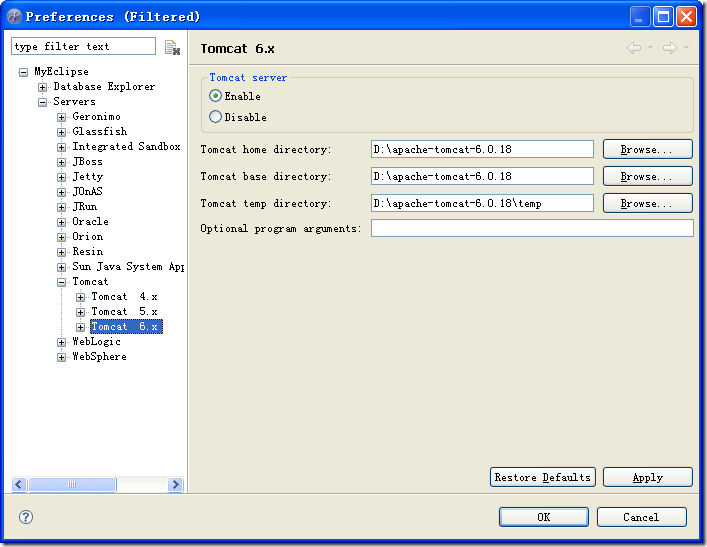Focus the type filter text field

[83, 46]
